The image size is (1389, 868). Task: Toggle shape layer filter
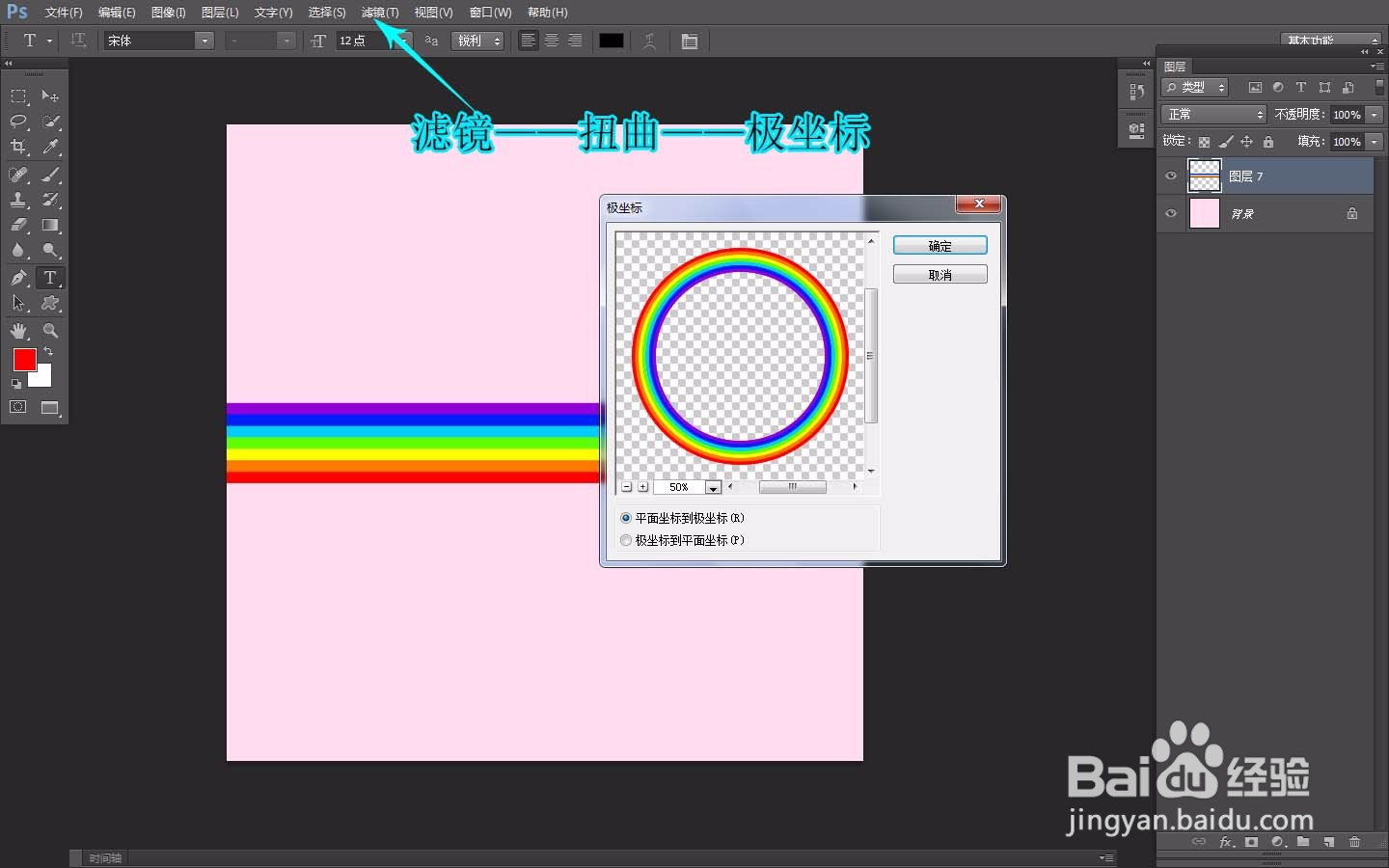[x=1324, y=87]
